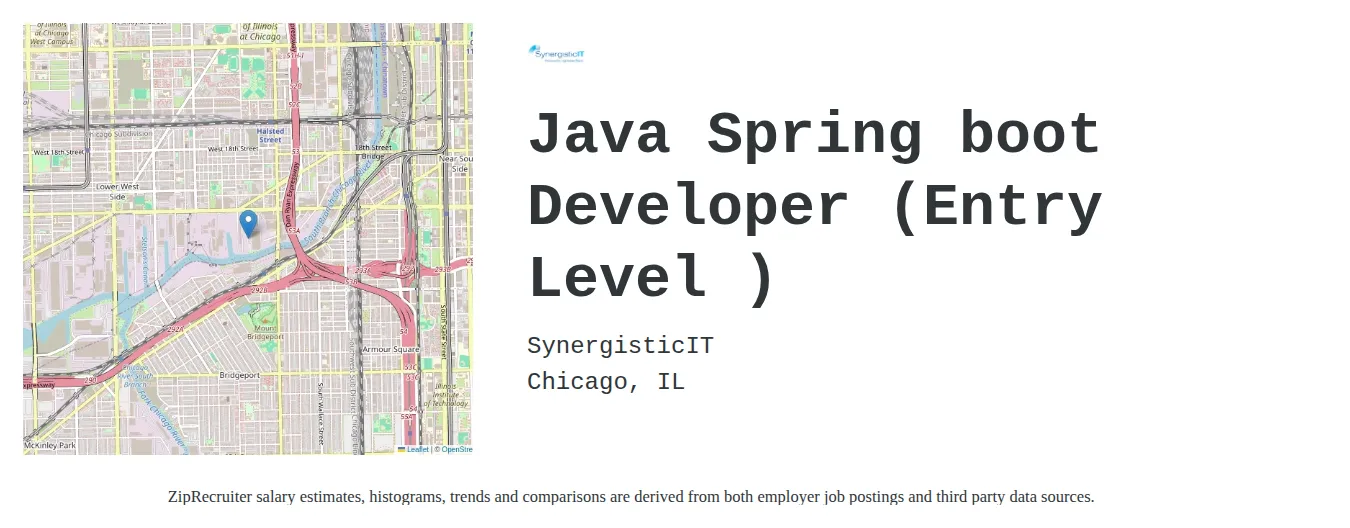Click the Chicago, IL location text

[x=606, y=381]
